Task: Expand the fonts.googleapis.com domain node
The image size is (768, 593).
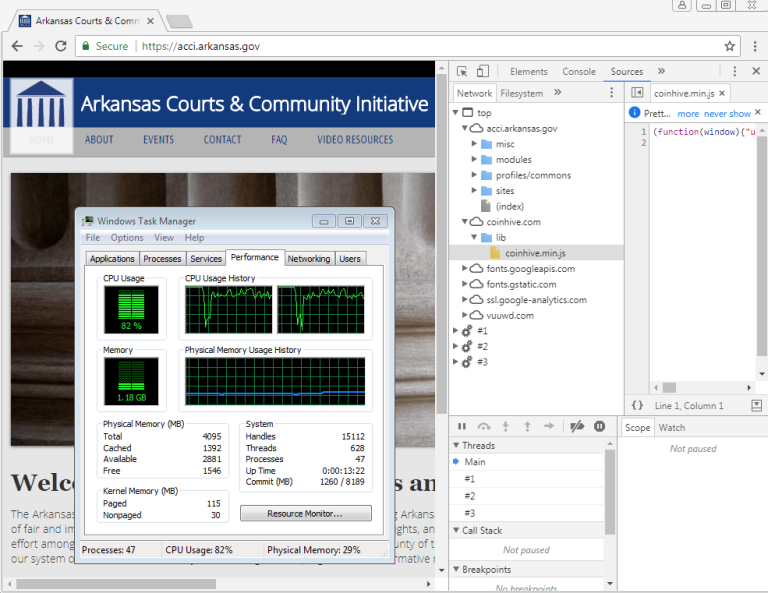Action: point(465,269)
